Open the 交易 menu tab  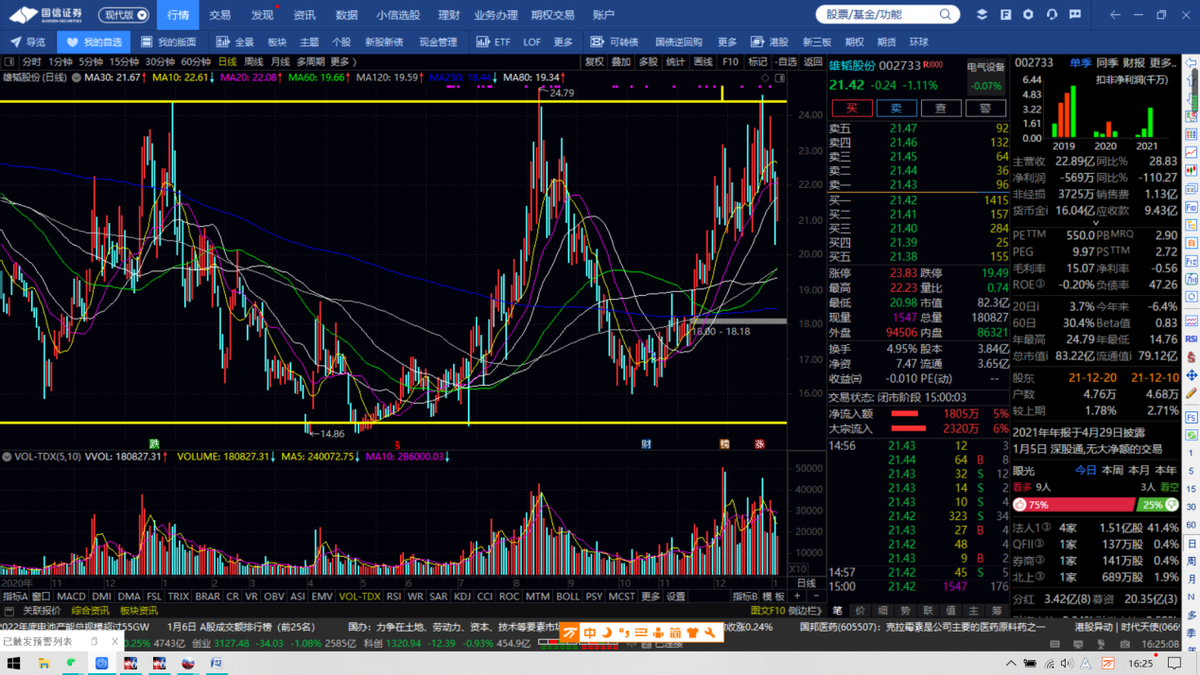(220, 15)
